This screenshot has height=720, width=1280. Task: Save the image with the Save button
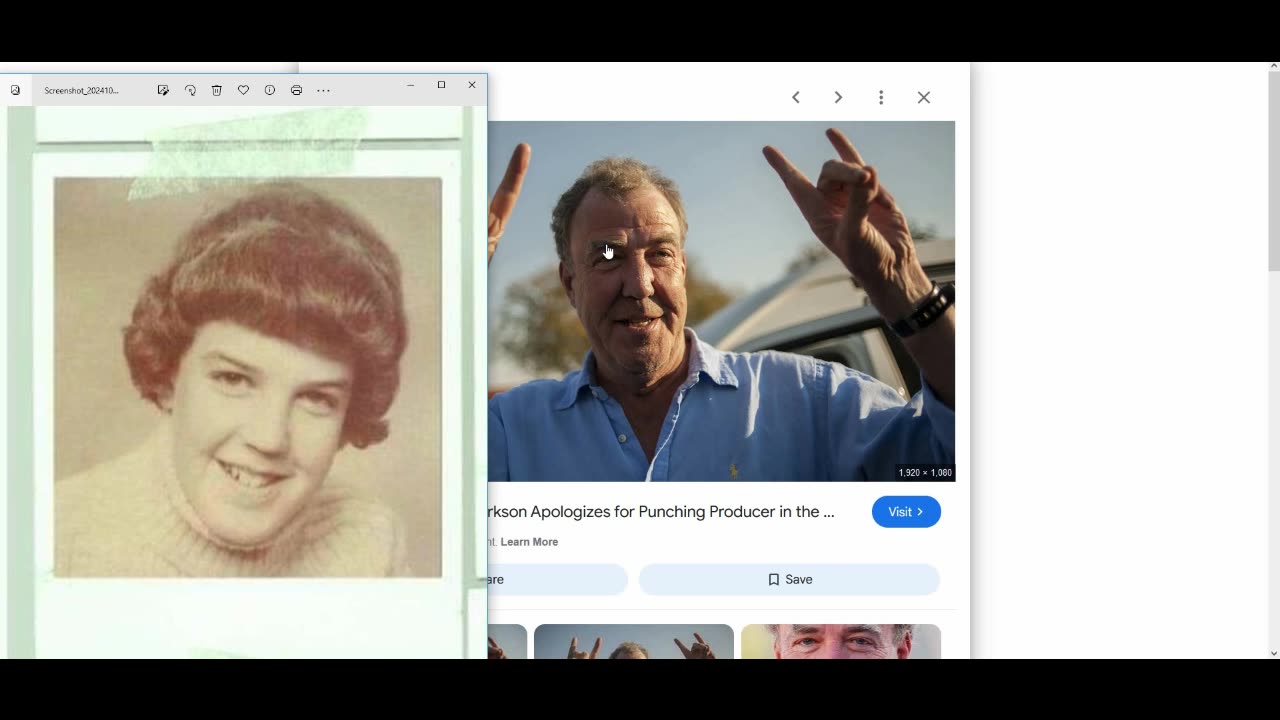click(x=789, y=579)
